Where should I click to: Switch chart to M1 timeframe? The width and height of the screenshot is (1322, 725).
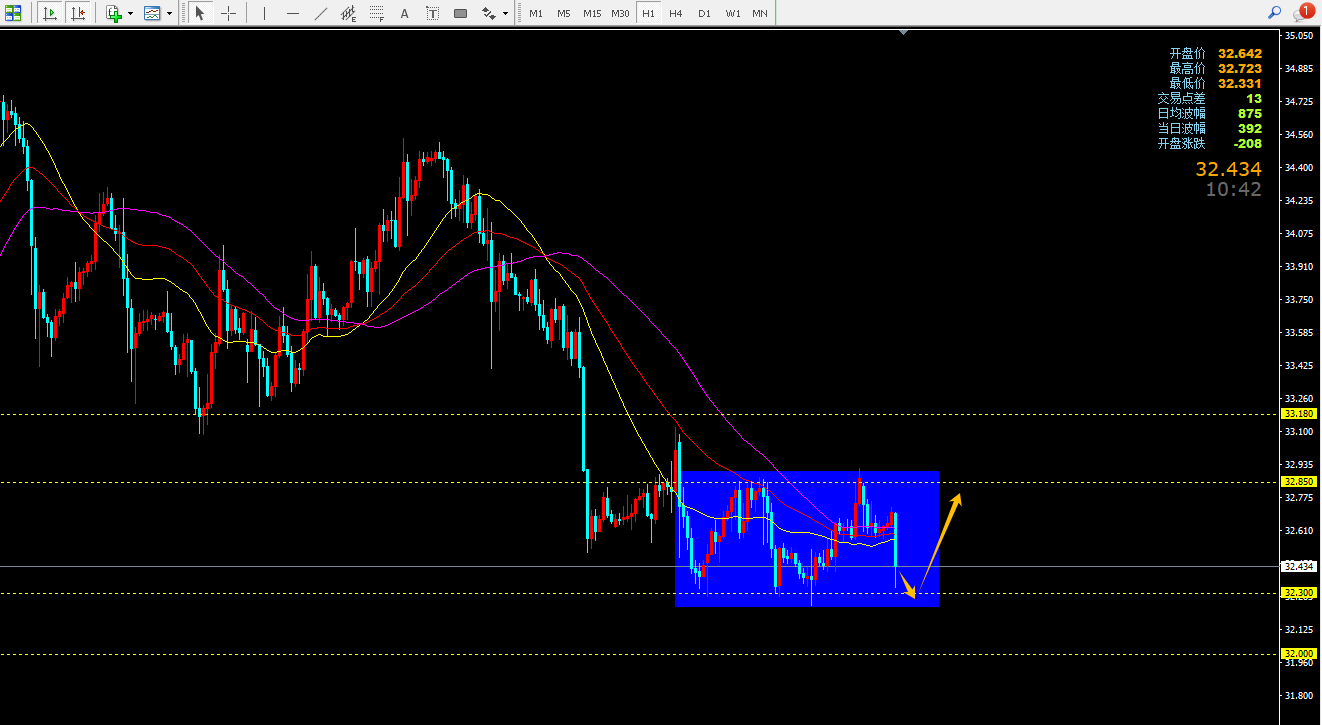(x=536, y=14)
